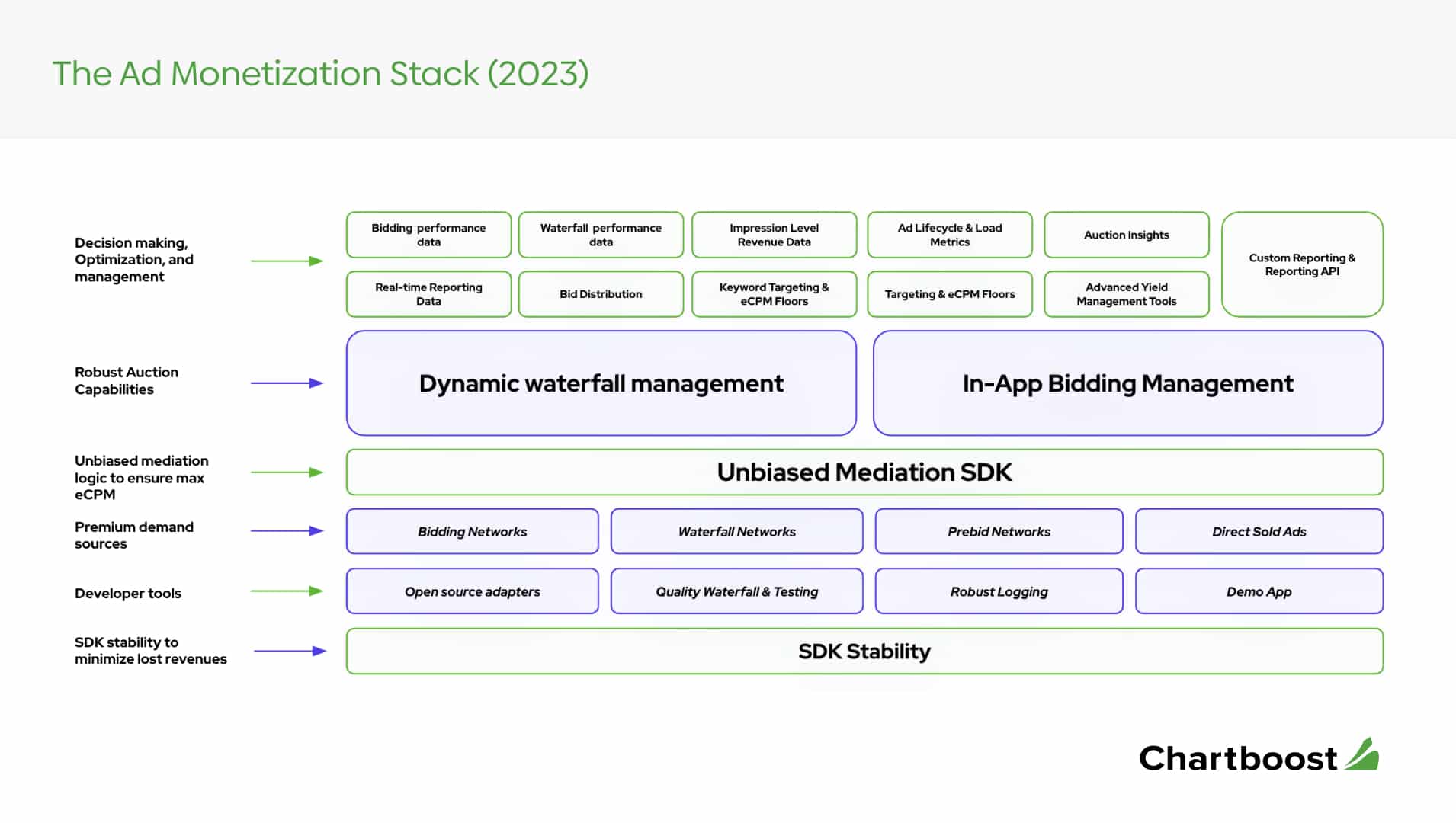
Task: Click the Decision making, Optimization, and management label
Action: 134,260
